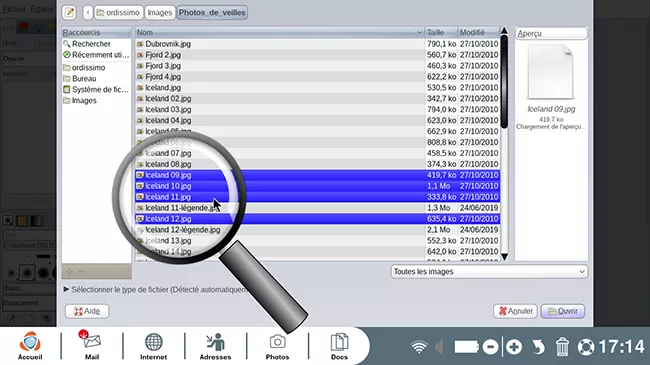Go to Images folder in path bar

tap(160, 12)
